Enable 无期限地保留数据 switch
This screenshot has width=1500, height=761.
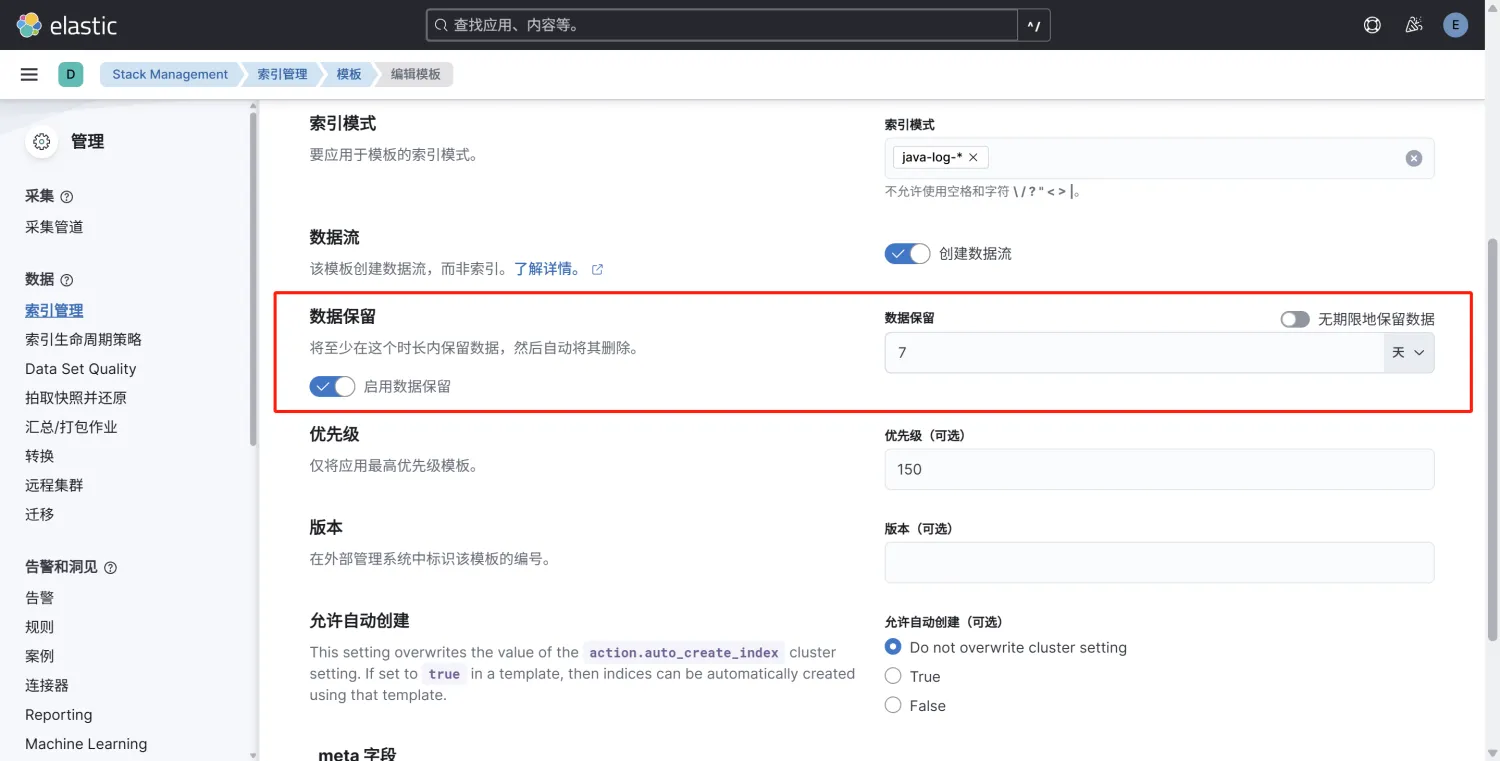(x=1295, y=319)
